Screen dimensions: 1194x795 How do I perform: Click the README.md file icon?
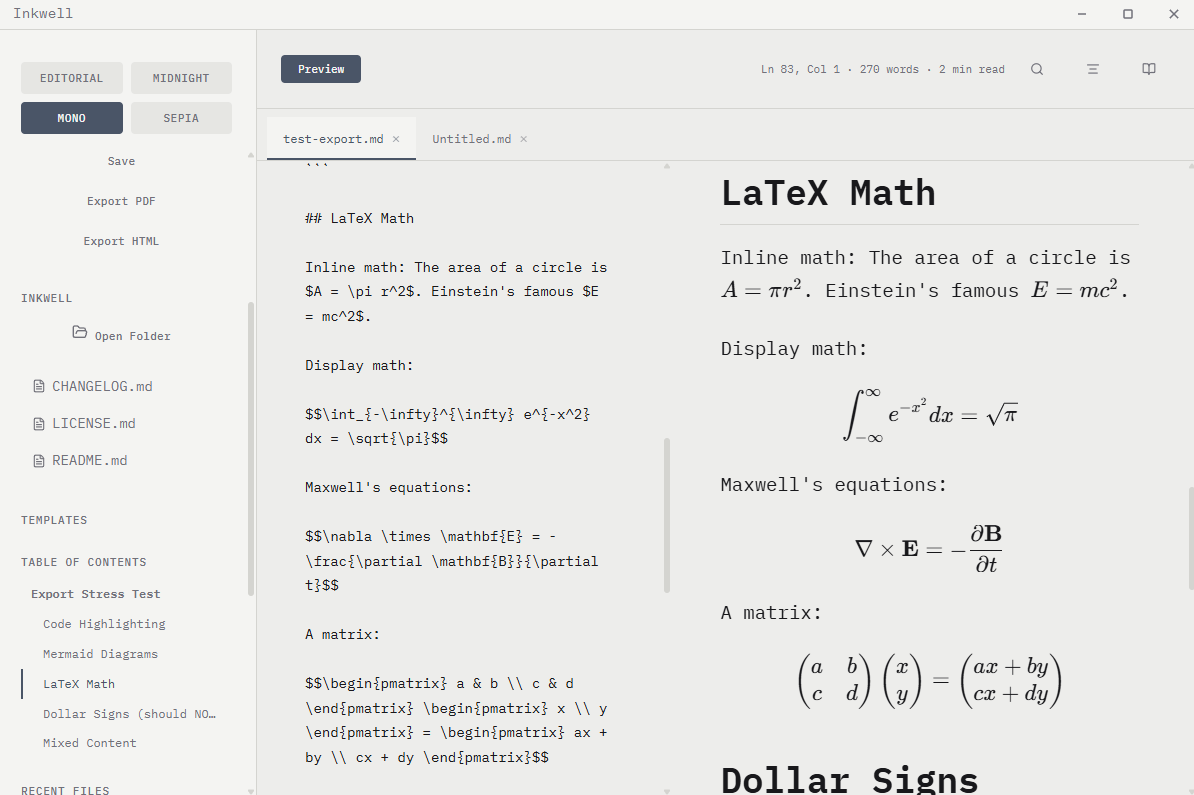pos(39,461)
